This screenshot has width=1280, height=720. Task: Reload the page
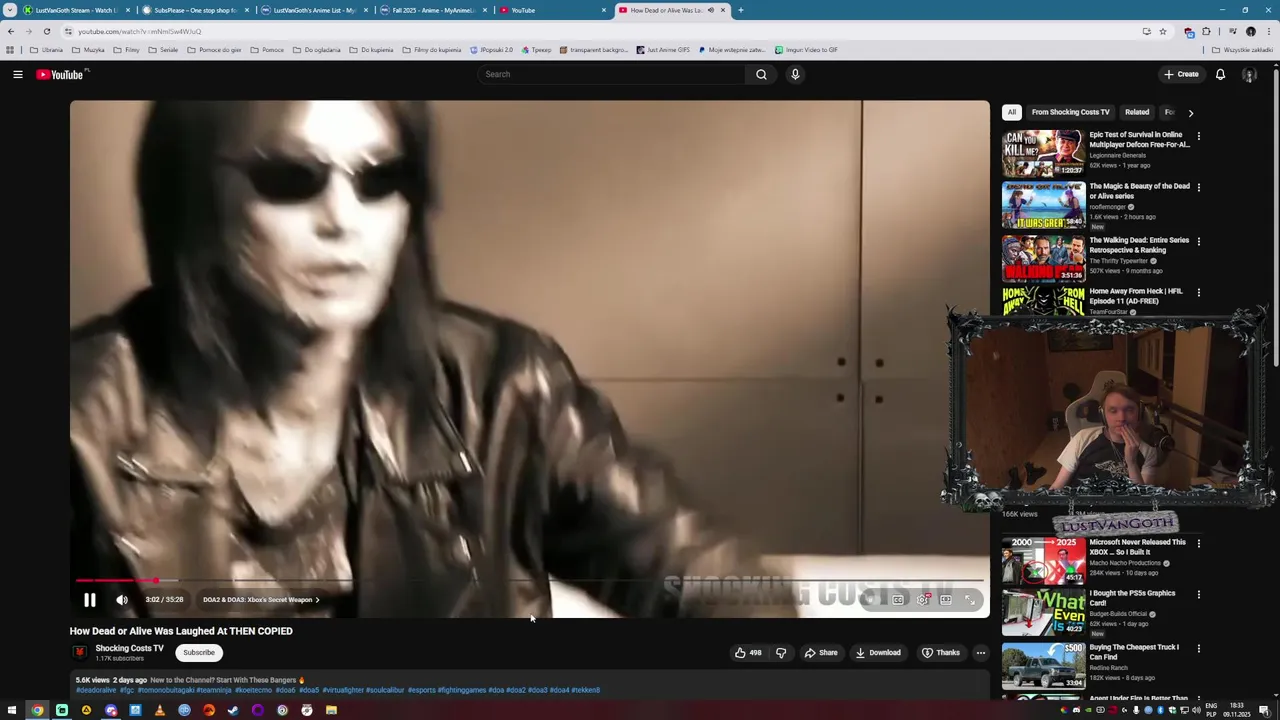click(46, 31)
